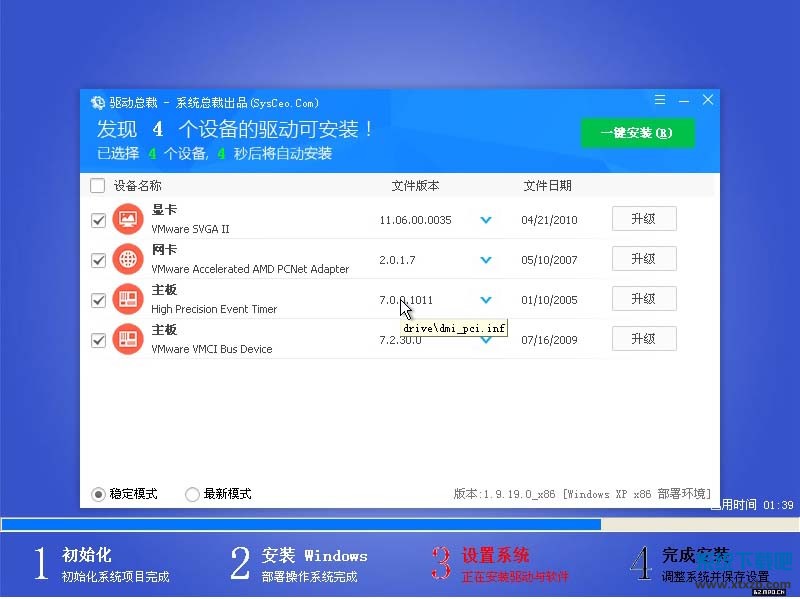Viewport: 800px width, 599px height.
Task: Click the file version column header
Action: (x=415, y=186)
